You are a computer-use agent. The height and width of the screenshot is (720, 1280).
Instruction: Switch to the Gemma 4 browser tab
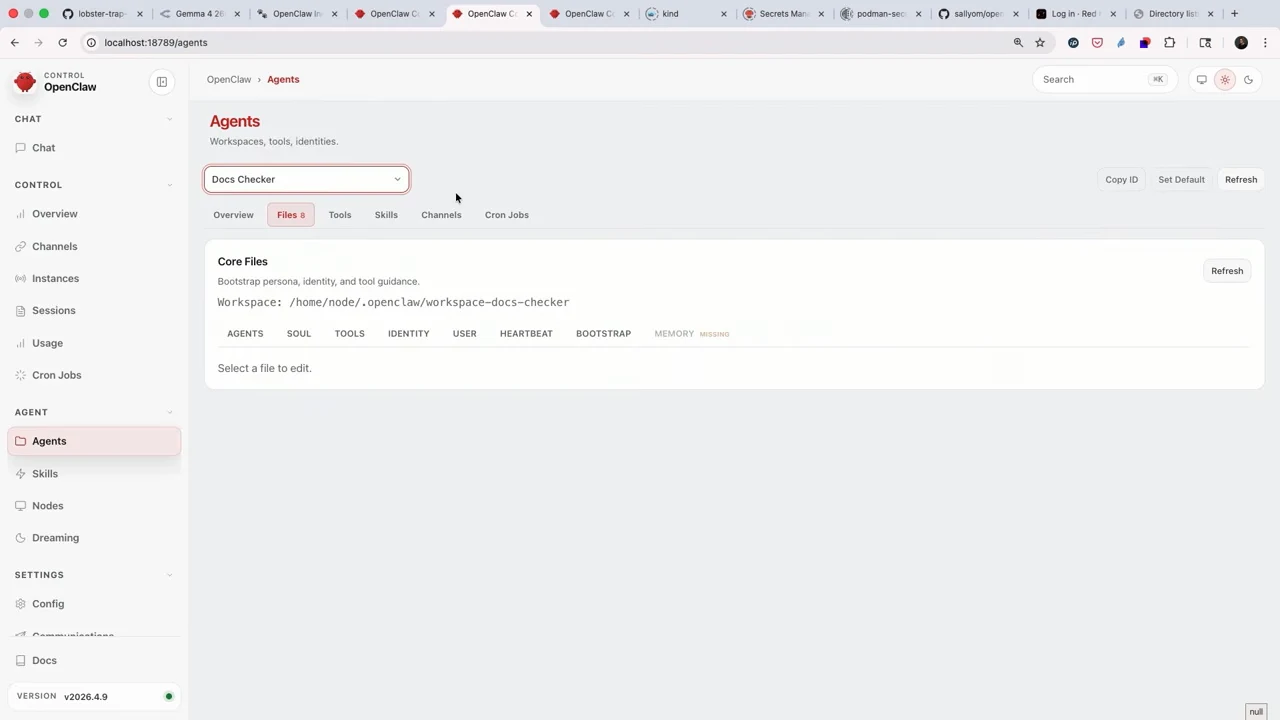coord(199,14)
